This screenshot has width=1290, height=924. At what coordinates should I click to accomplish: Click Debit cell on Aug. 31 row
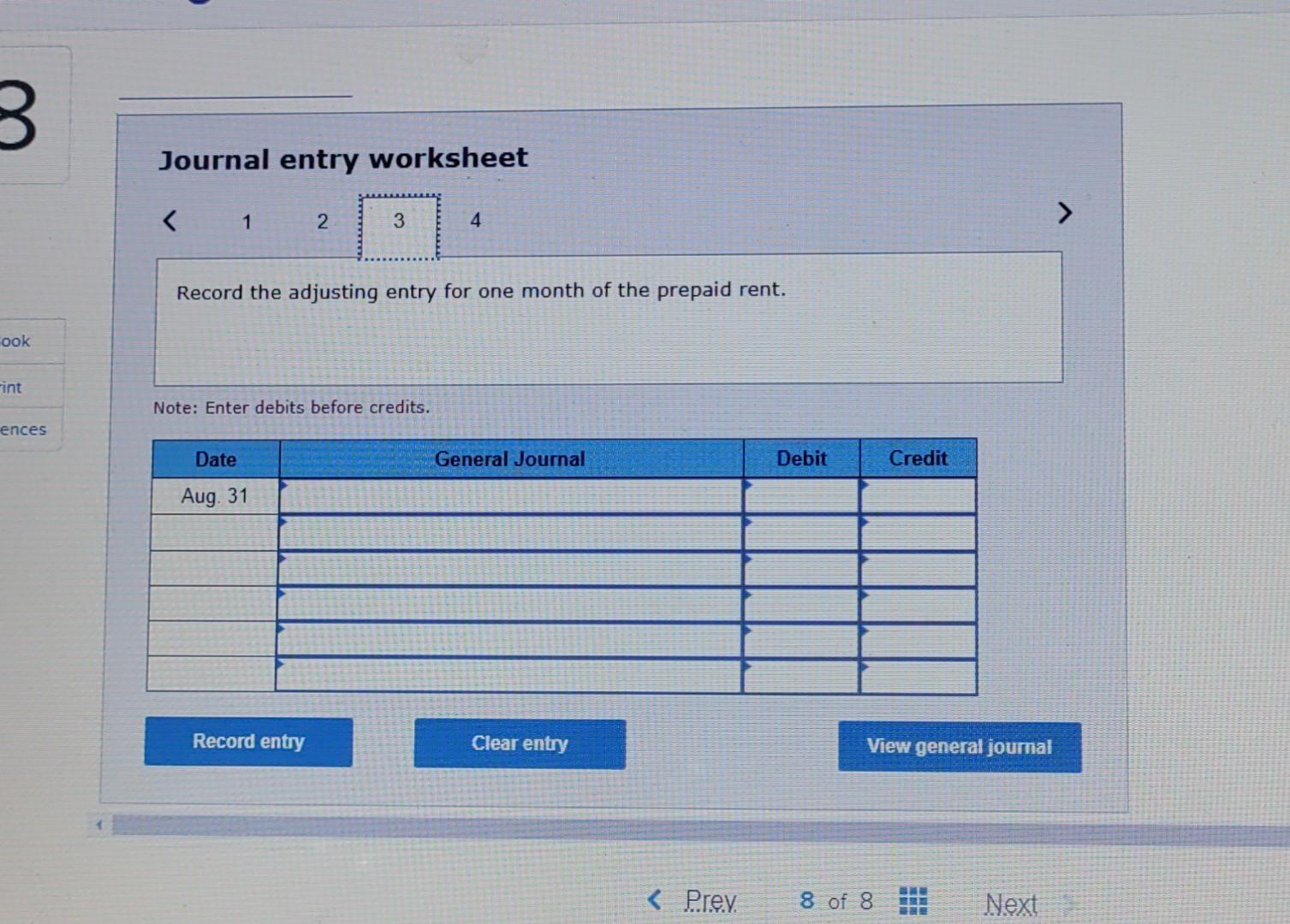[801, 496]
